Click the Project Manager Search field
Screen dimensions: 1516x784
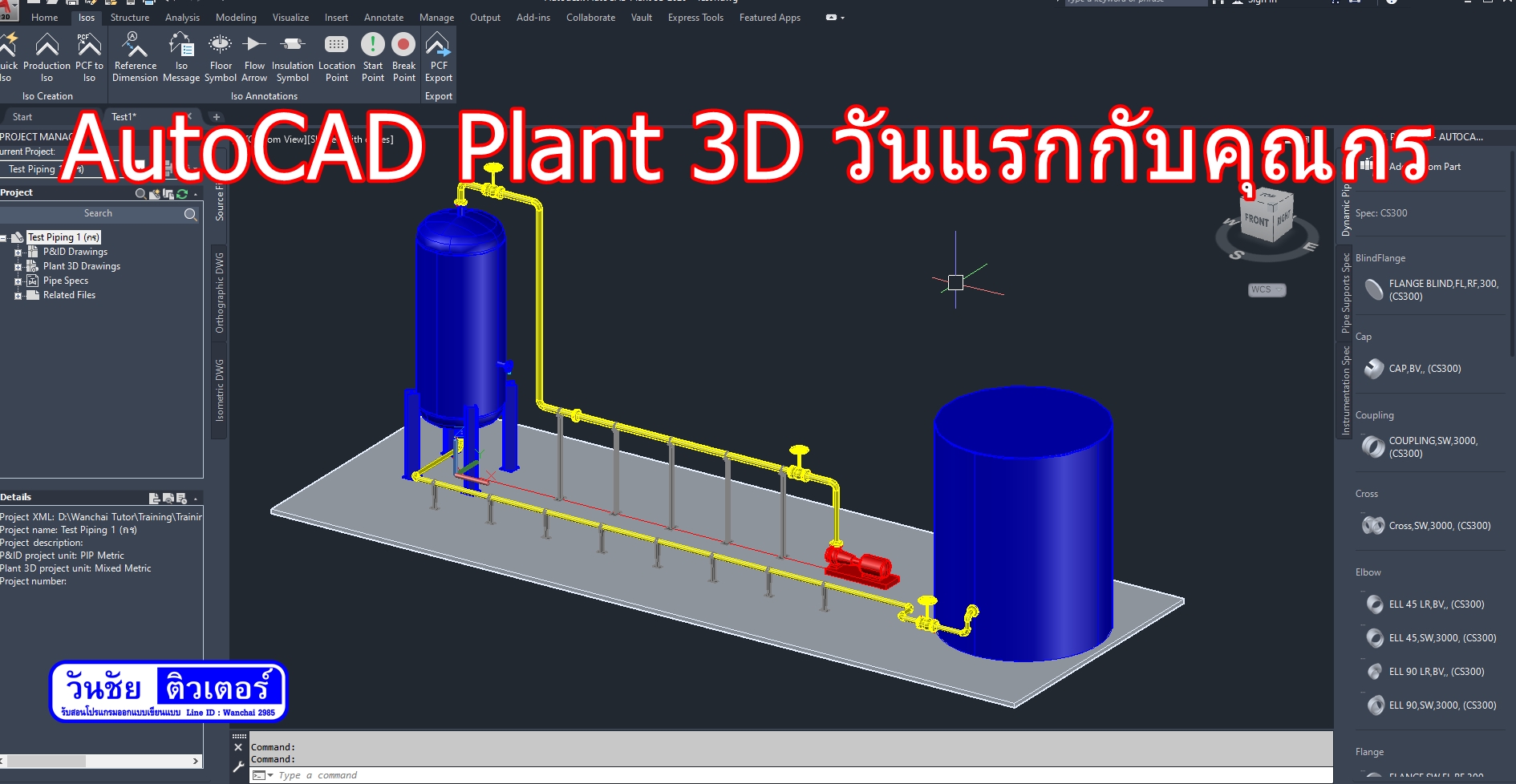point(99,214)
